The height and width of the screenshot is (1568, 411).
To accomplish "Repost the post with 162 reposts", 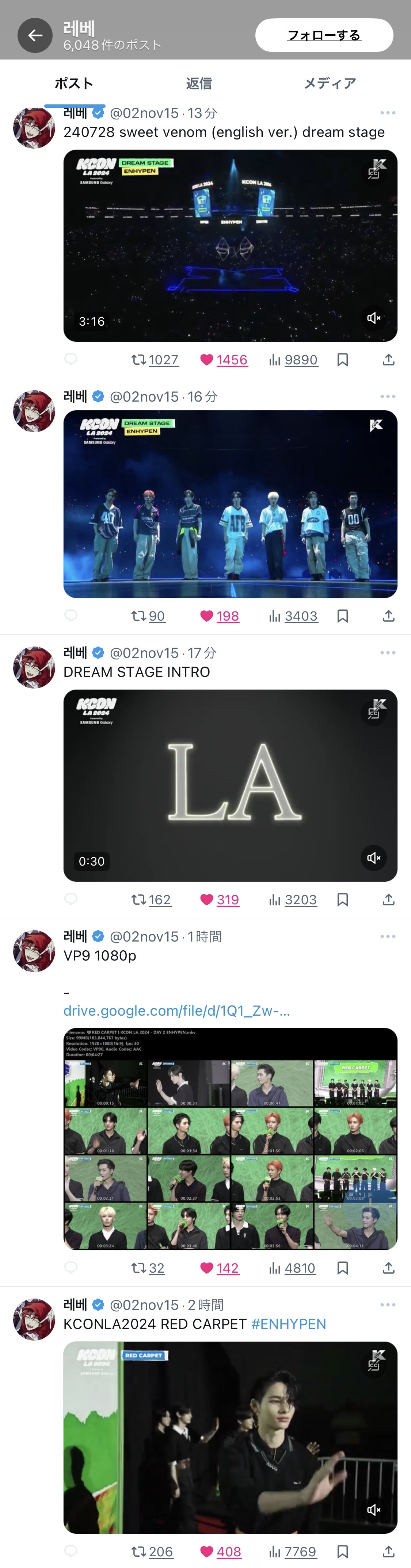I will click(x=151, y=900).
